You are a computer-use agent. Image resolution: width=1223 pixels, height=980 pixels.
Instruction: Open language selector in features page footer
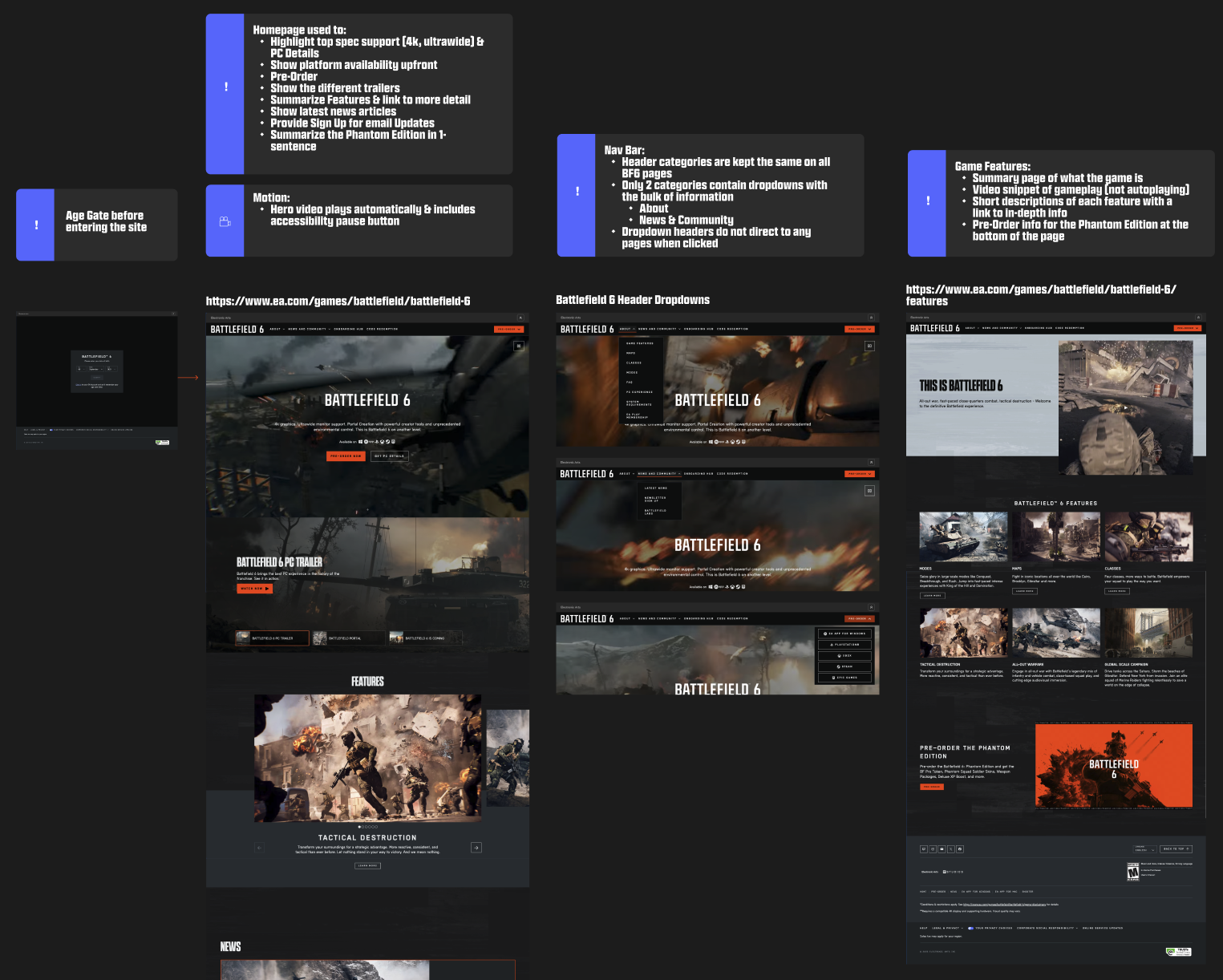tap(1144, 848)
